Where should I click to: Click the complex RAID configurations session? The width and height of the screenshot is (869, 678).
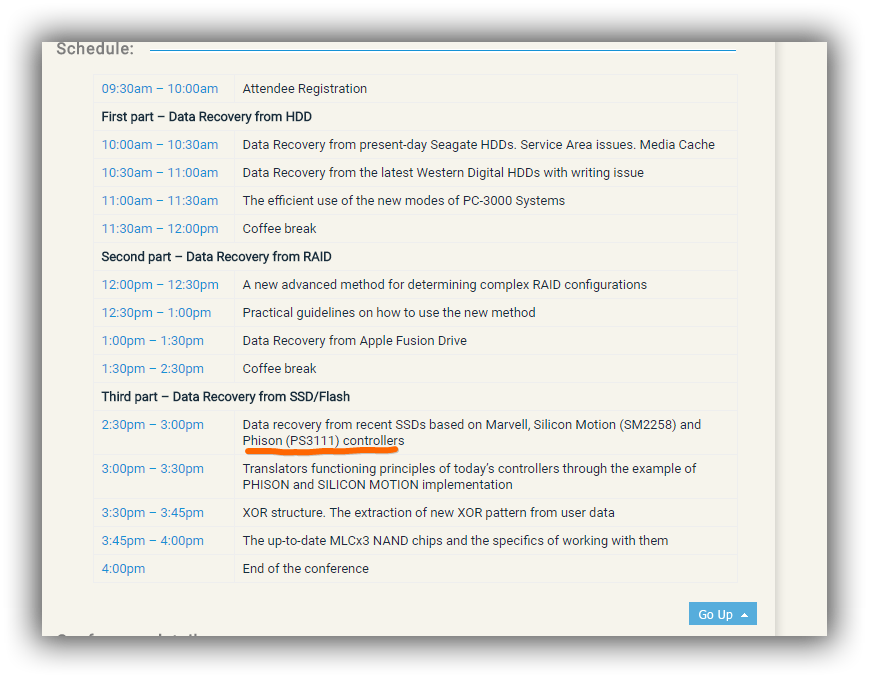pos(444,284)
